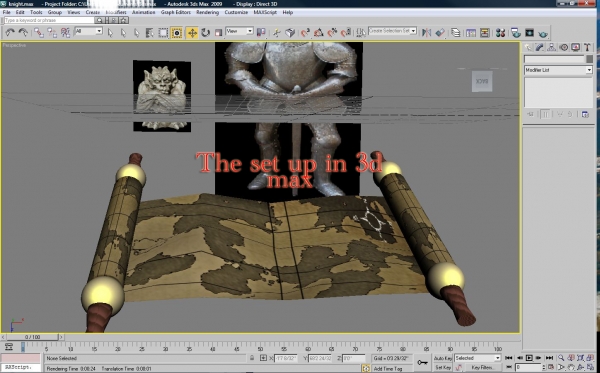This screenshot has height=373, width=600.
Task: Open the Create Selection Set dropdown
Action: pos(392,31)
